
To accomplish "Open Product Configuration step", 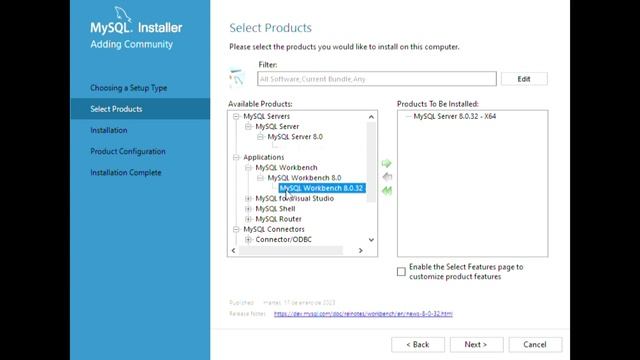I will click(x=128, y=151).
